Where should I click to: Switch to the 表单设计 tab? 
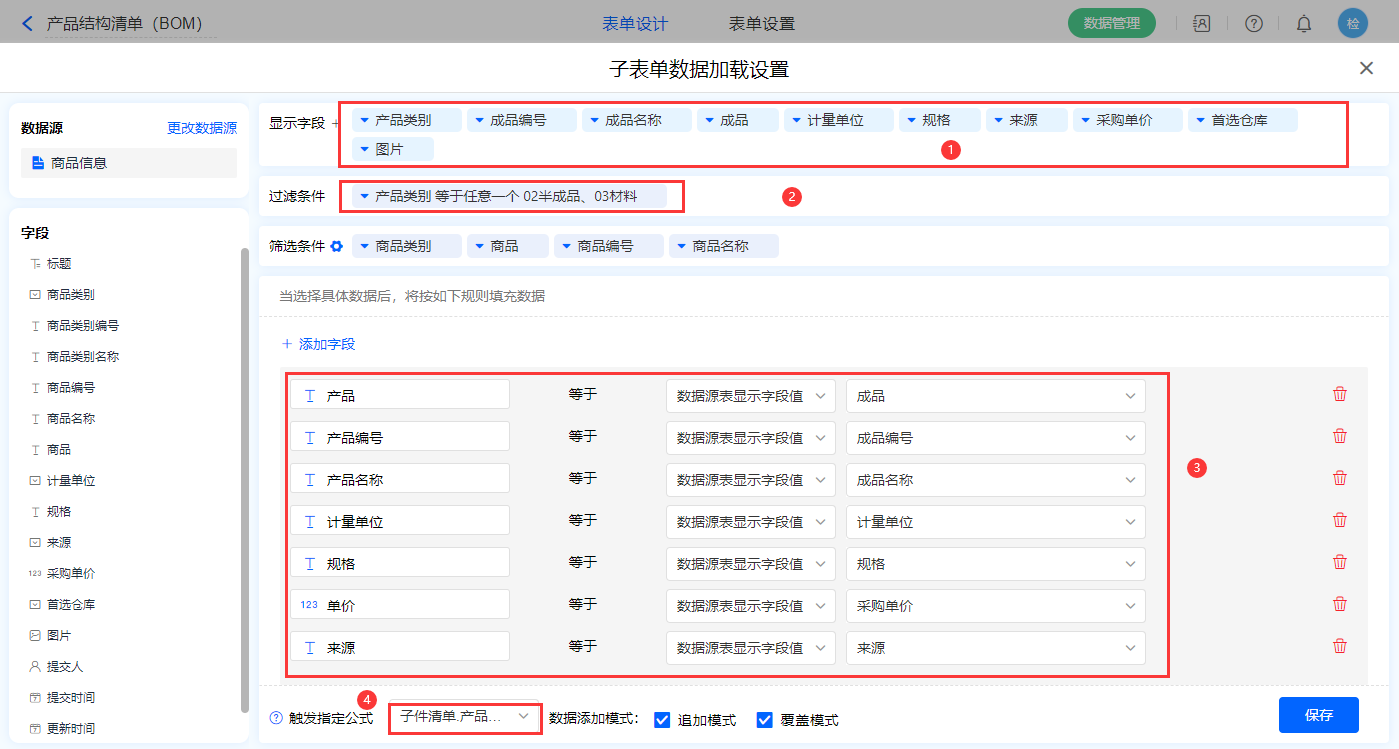point(634,23)
